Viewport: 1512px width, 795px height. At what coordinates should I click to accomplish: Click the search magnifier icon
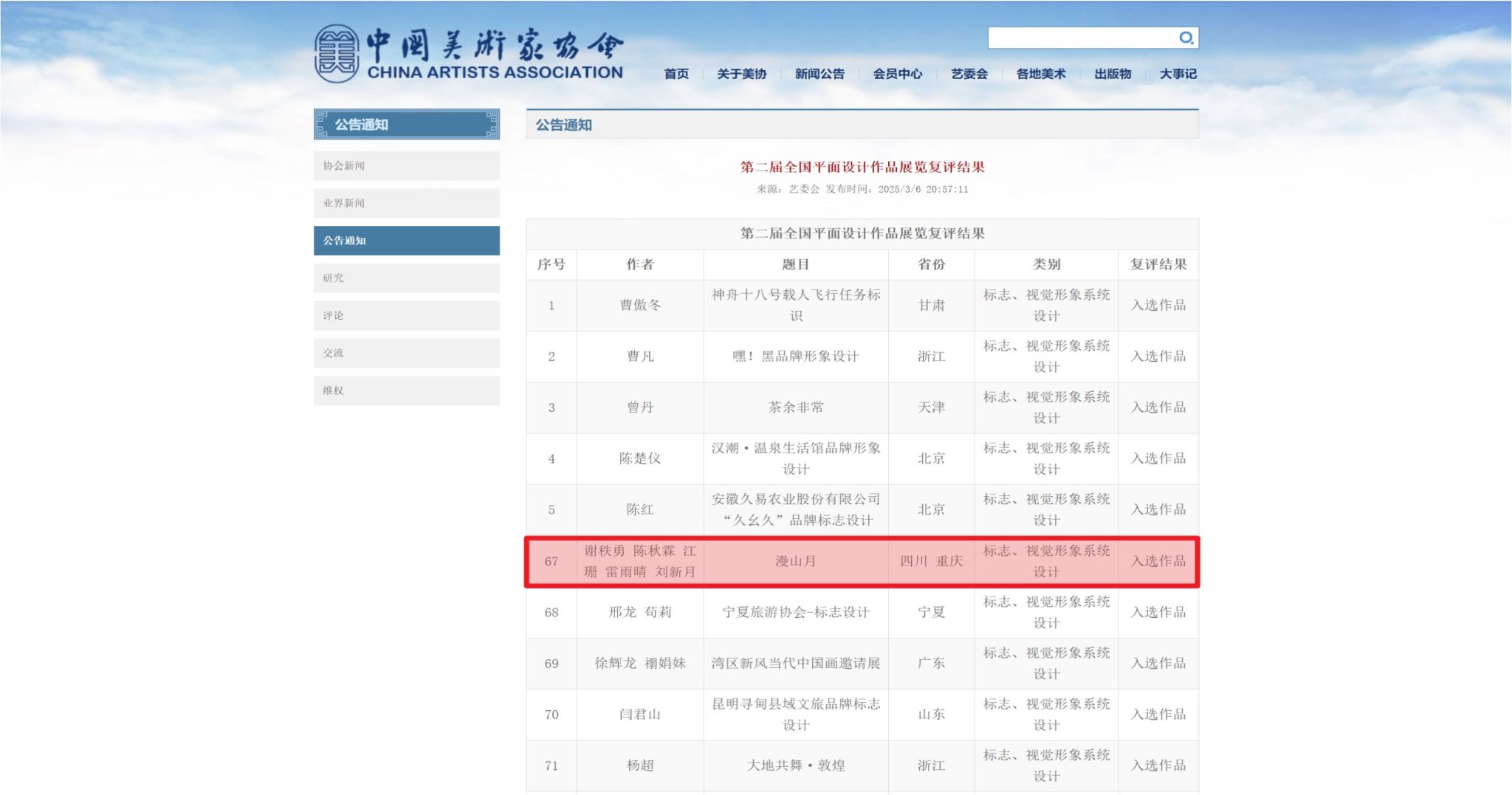[x=1186, y=38]
